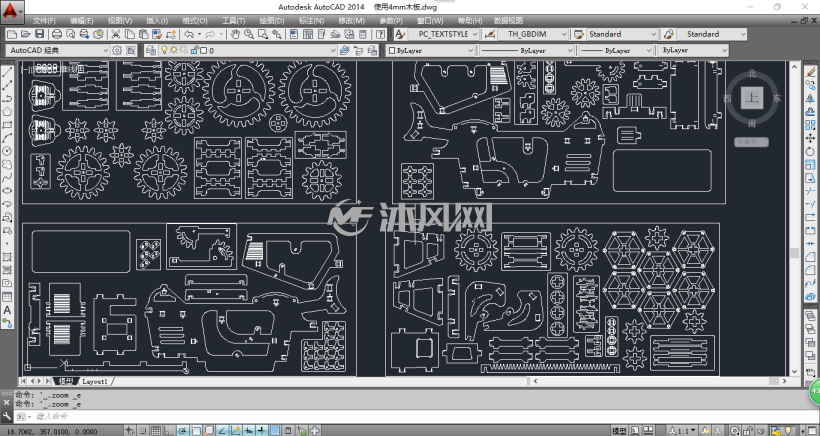Screen dimensions: 820x436
Task: Click the horizontal scrollbar below the drawing
Action: [x=659, y=381]
